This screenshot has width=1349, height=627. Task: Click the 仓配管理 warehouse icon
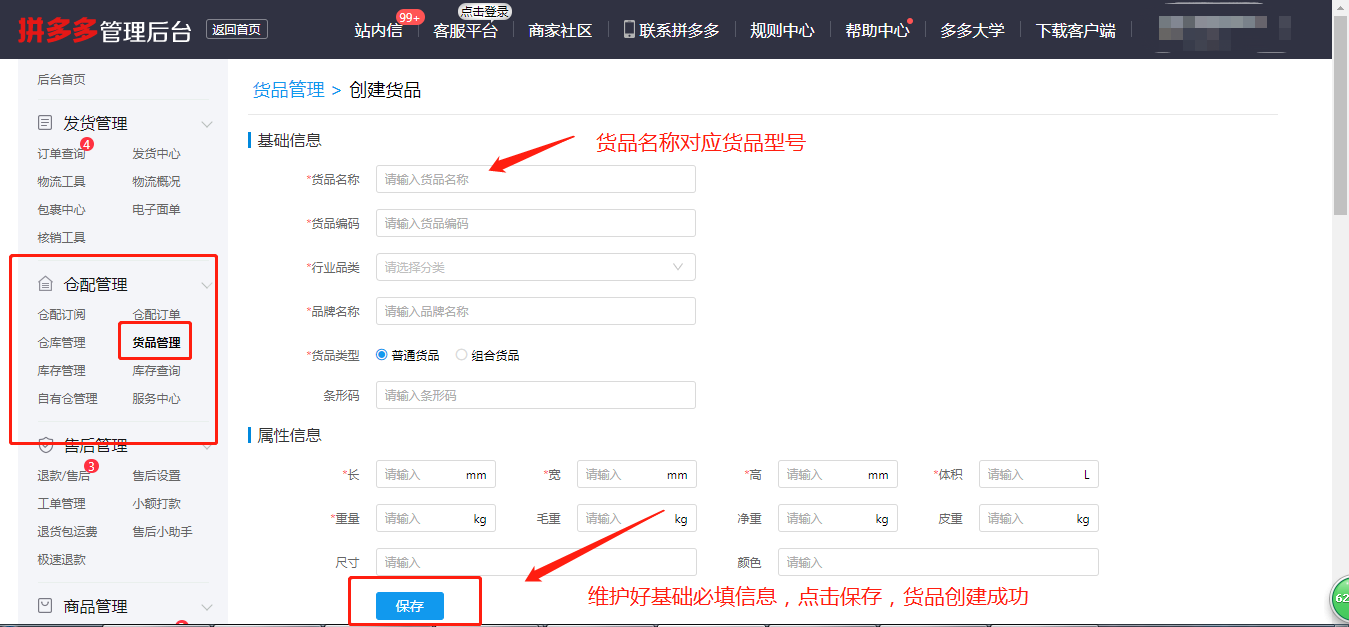pyautogui.click(x=45, y=284)
